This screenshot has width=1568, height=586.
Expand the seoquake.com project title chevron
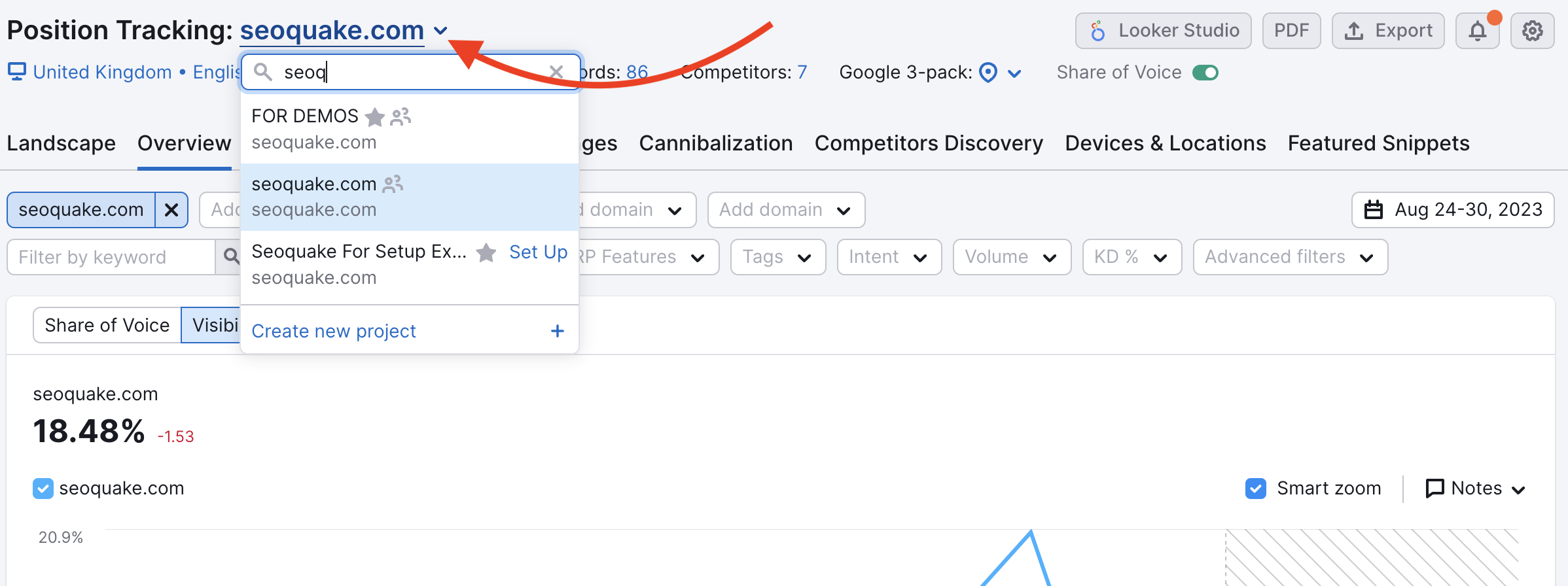440,31
